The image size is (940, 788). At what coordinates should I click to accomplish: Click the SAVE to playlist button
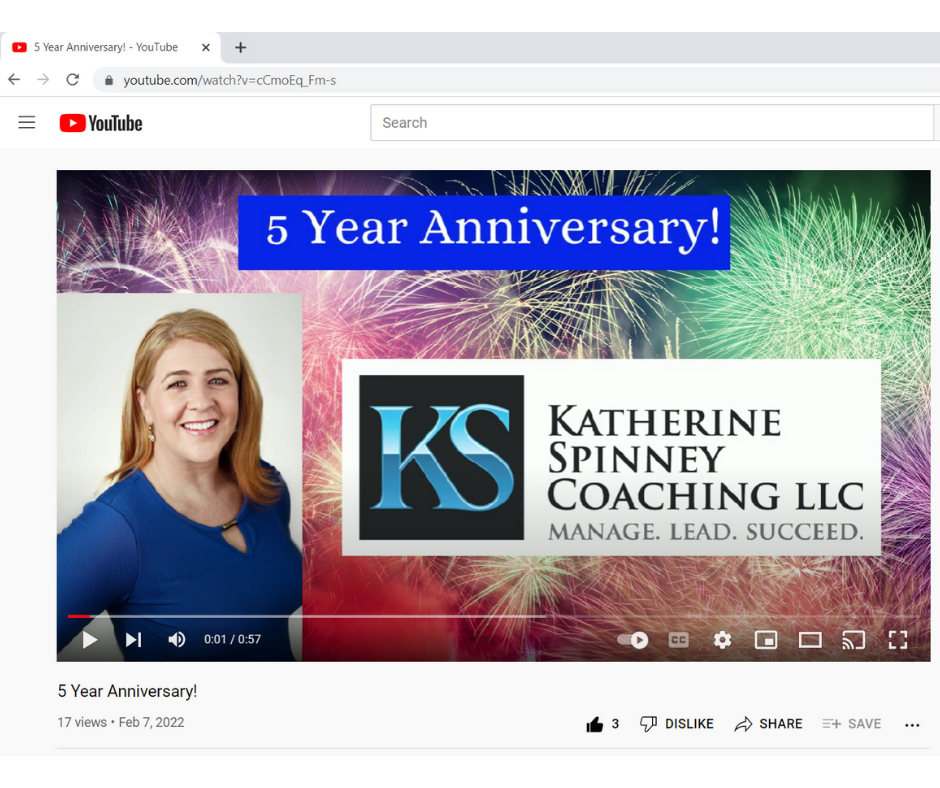click(852, 724)
